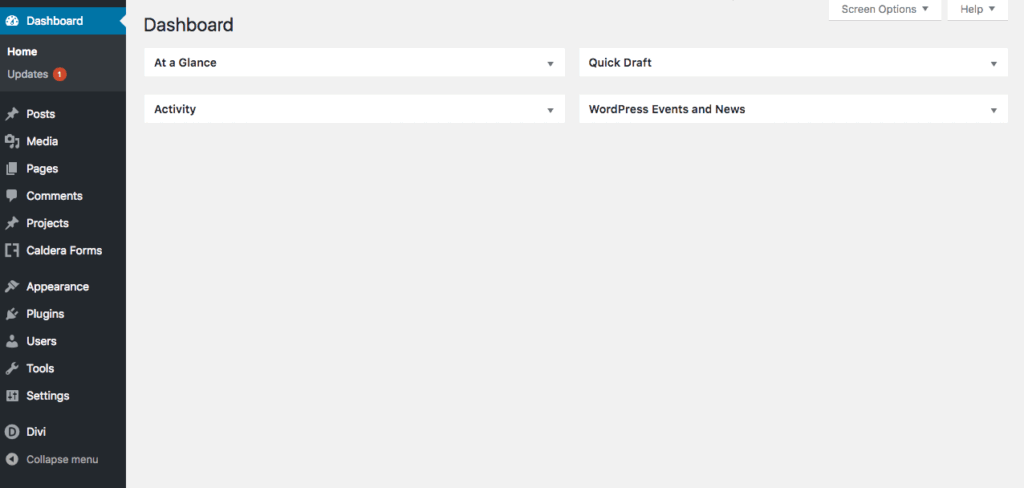Go to Plugins menu label
This screenshot has width=1024, height=488.
45,314
